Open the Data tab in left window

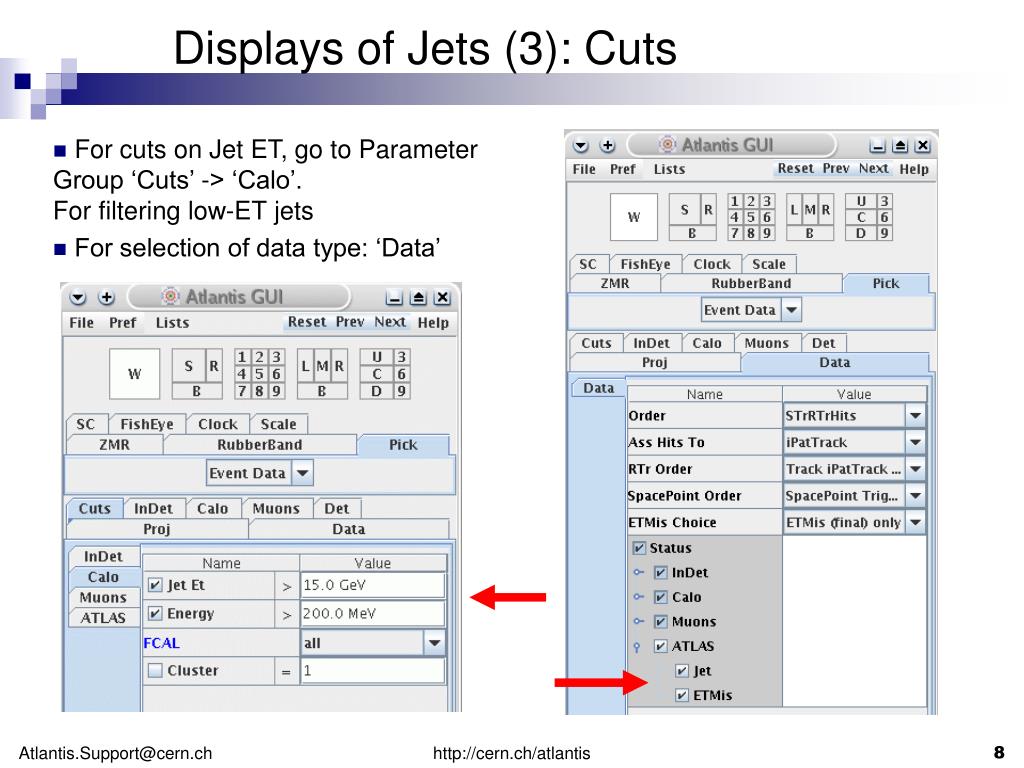(349, 529)
